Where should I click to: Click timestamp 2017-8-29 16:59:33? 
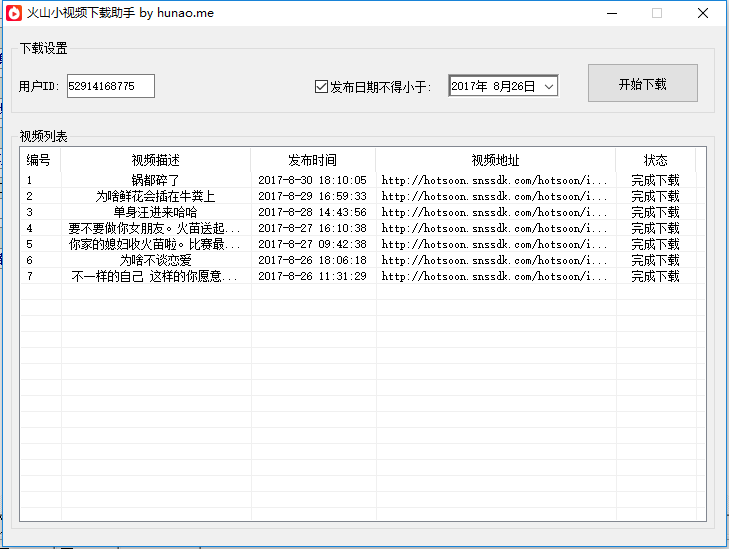[x=312, y=196]
